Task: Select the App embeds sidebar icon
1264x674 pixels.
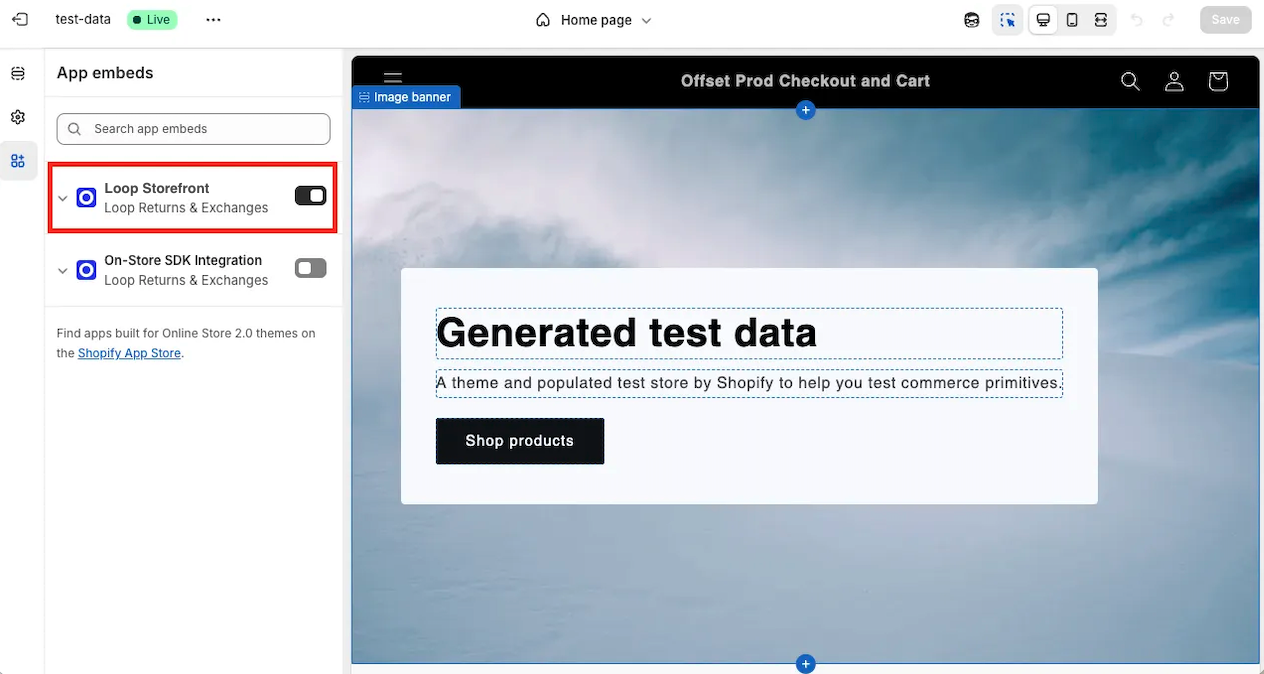Action: click(x=18, y=161)
